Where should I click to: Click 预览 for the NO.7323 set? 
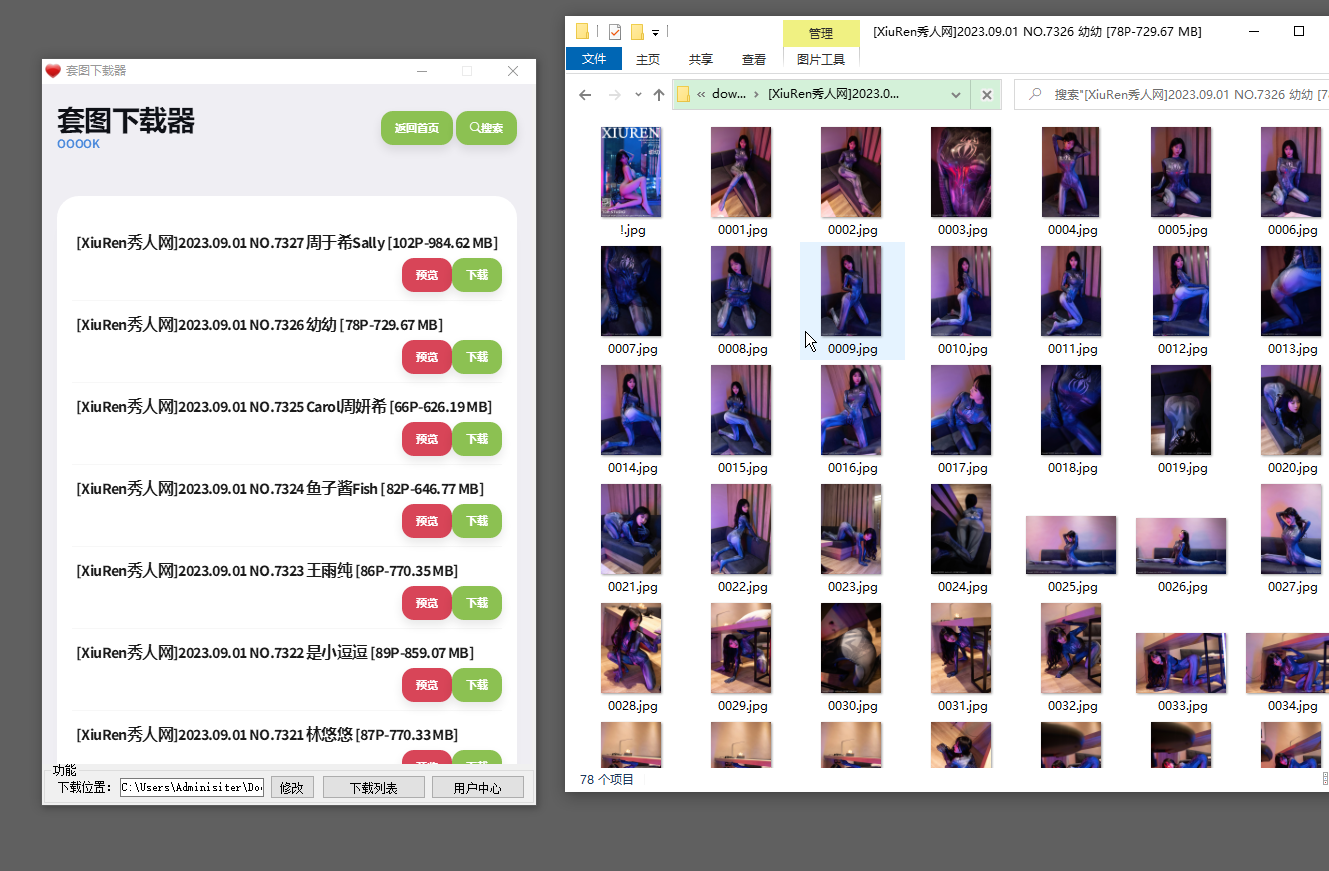click(427, 603)
